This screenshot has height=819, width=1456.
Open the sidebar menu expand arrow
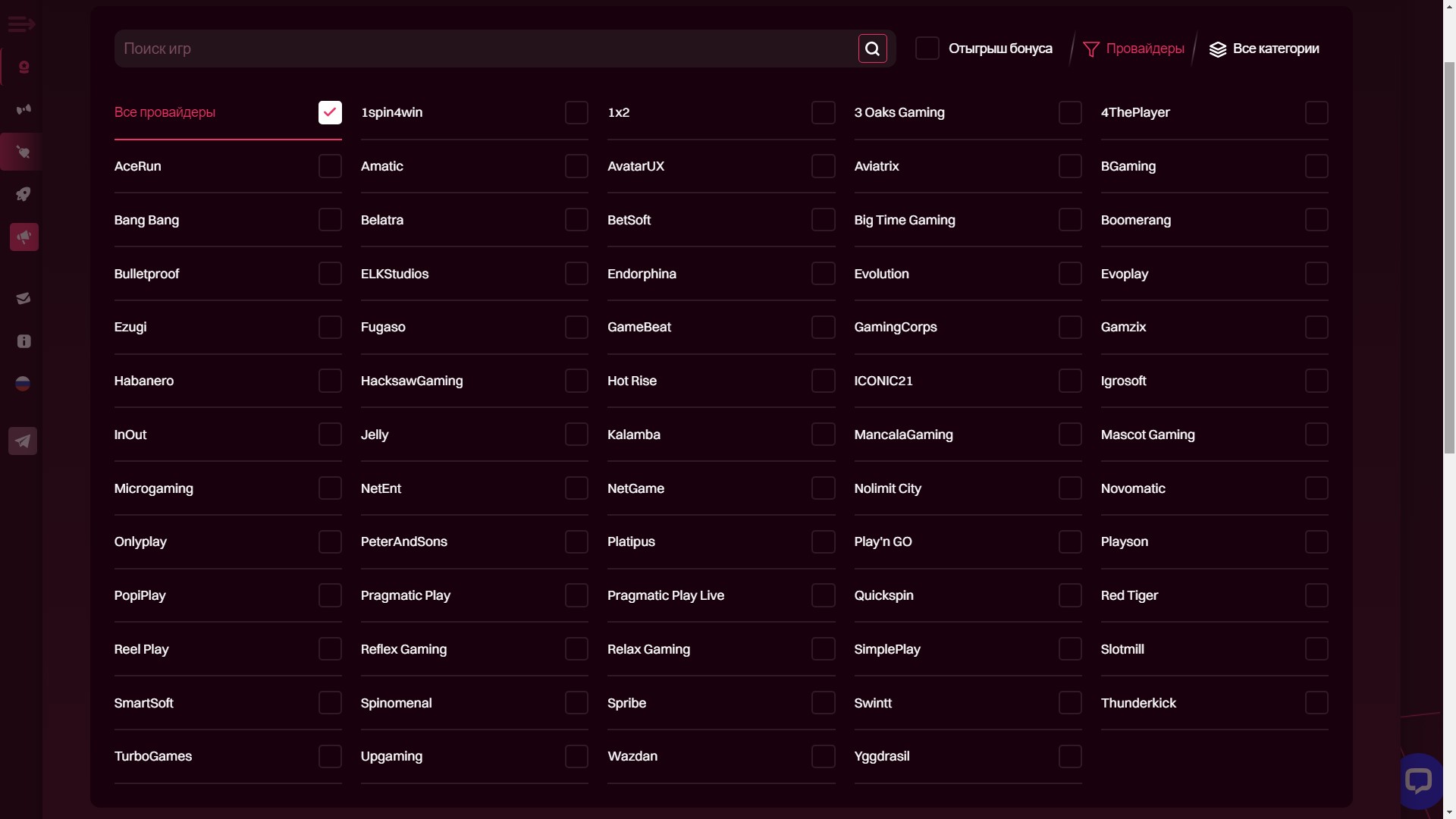[21, 25]
